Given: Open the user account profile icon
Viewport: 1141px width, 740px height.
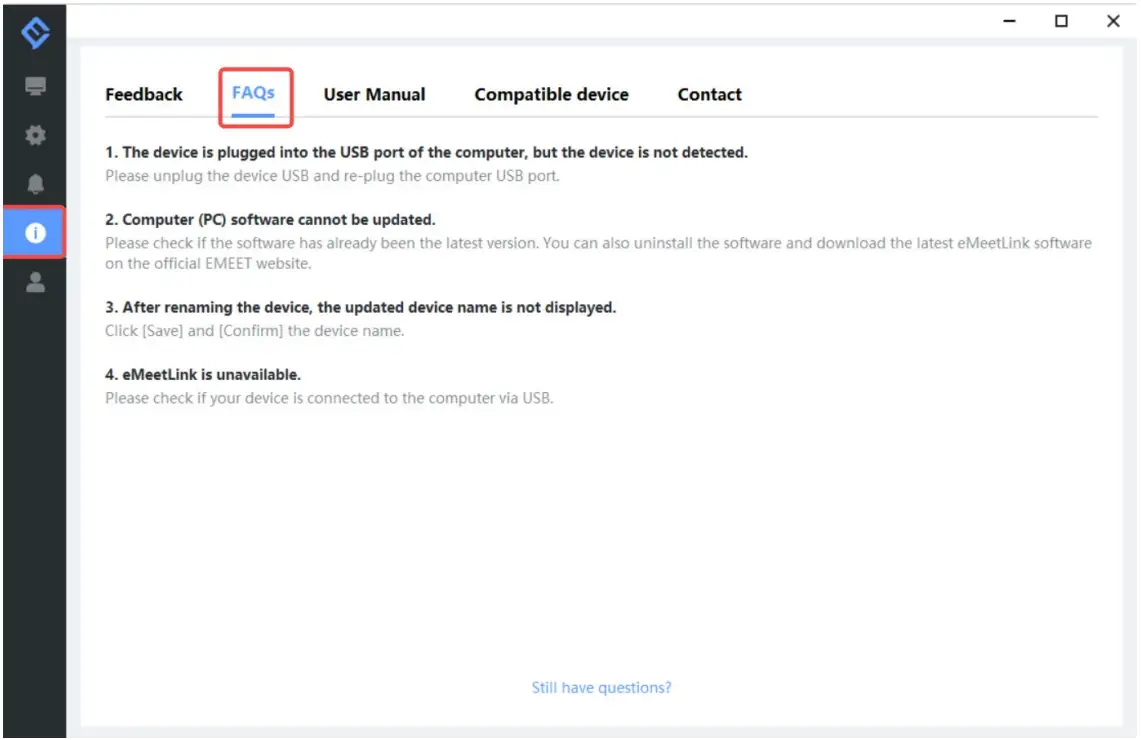Looking at the screenshot, I should [36, 283].
